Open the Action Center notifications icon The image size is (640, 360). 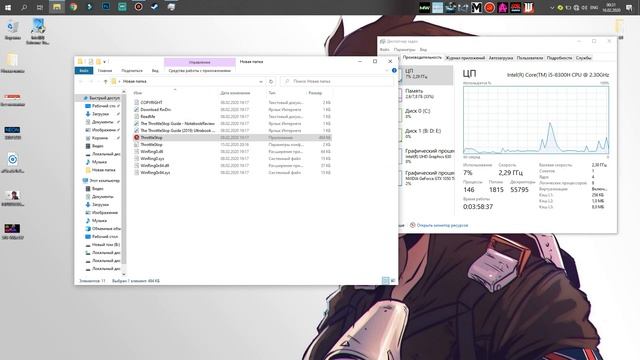click(629, 8)
